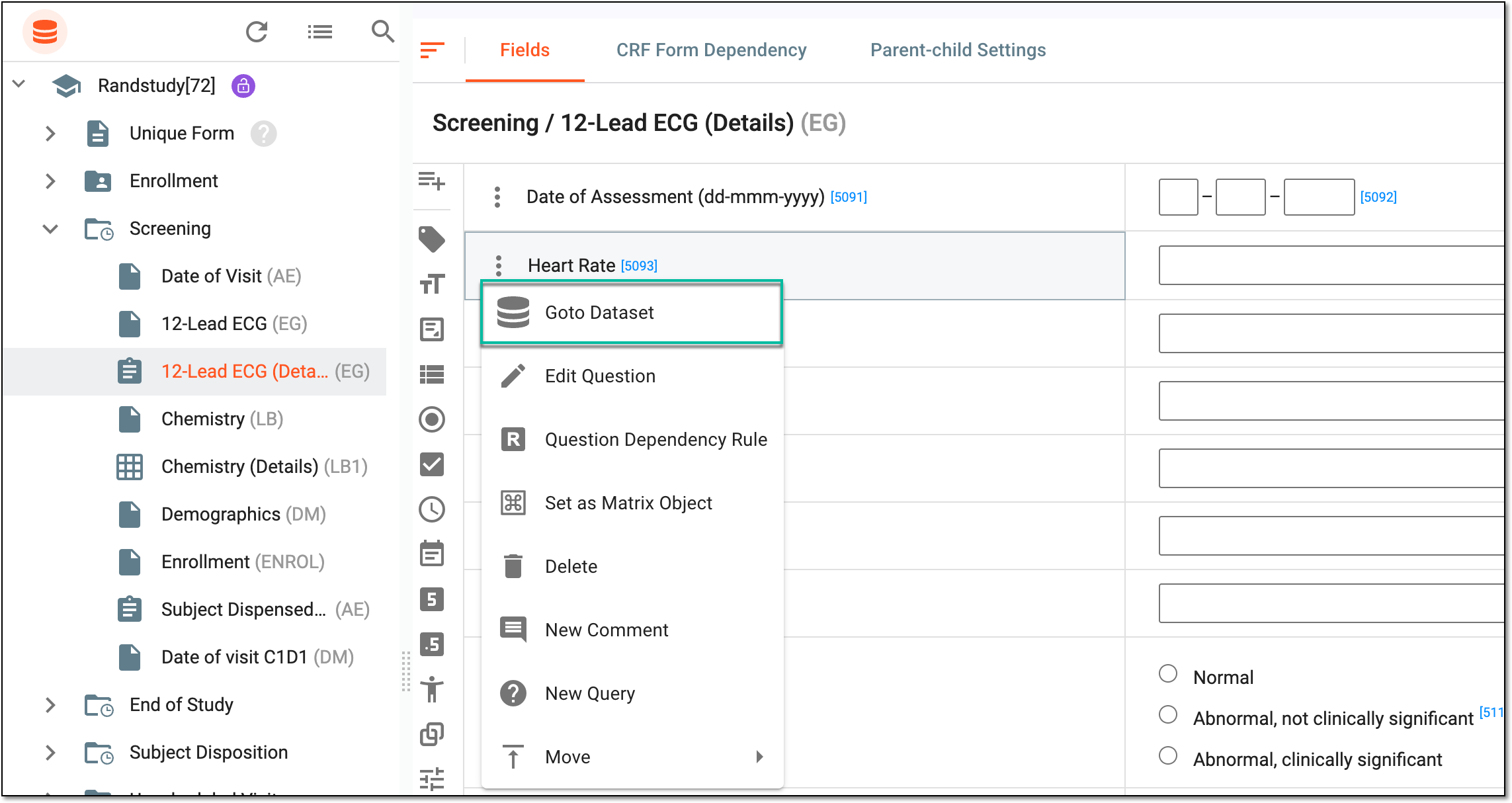This screenshot has width=1512, height=803.
Task: Open Date of Visit (AE) form
Action: pos(231,276)
